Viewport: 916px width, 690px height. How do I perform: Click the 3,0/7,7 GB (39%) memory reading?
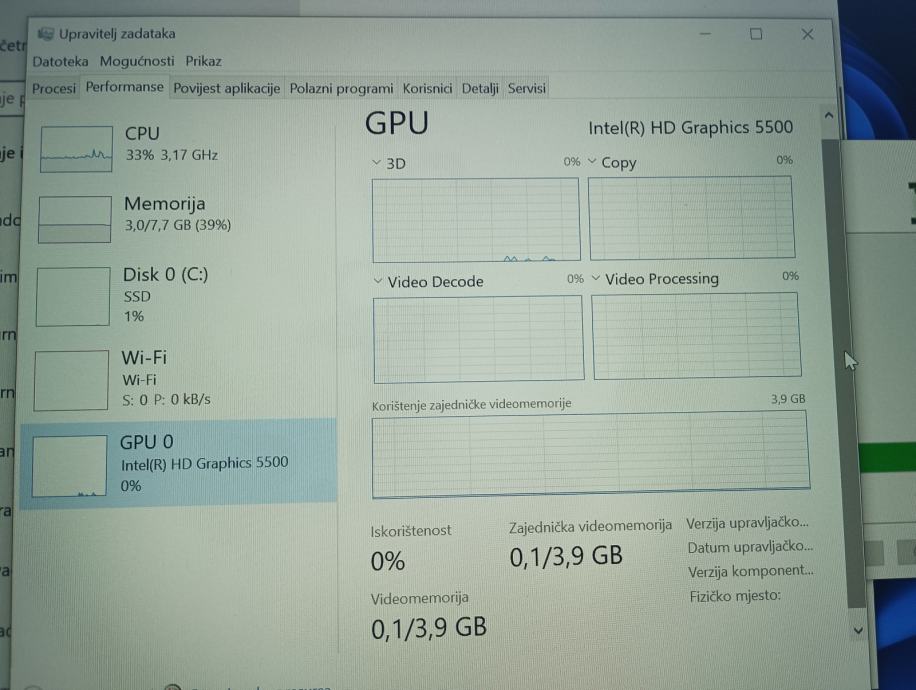178,225
